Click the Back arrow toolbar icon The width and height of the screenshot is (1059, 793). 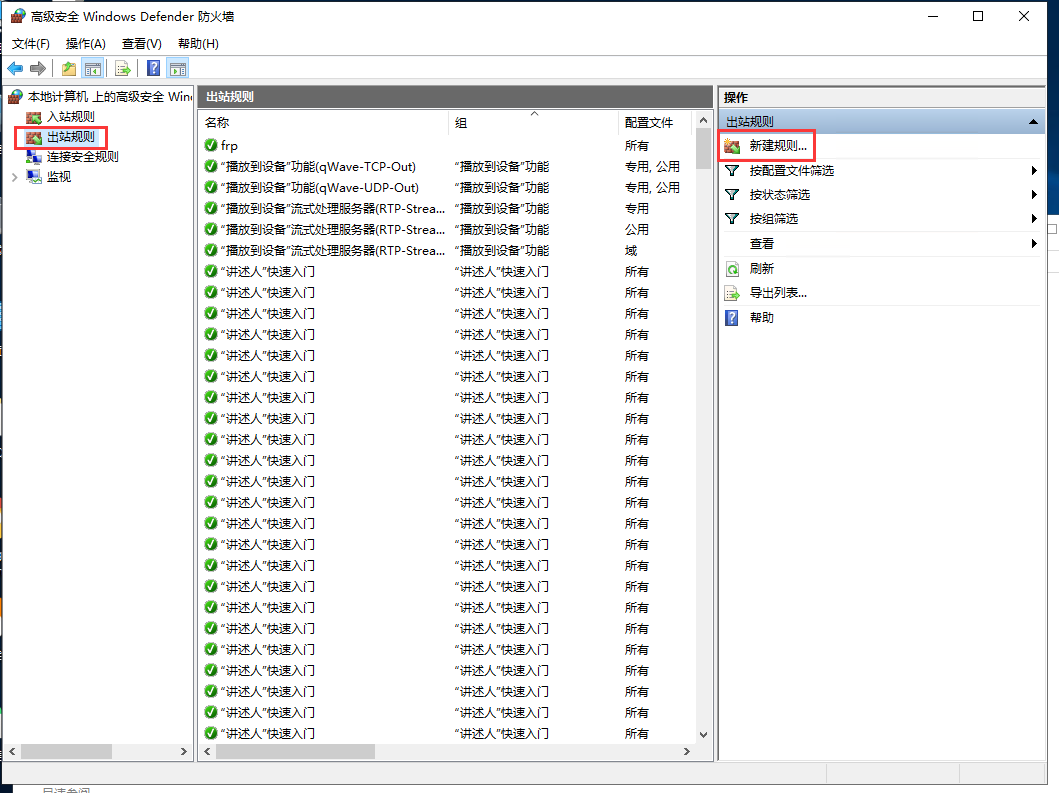coord(15,68)
